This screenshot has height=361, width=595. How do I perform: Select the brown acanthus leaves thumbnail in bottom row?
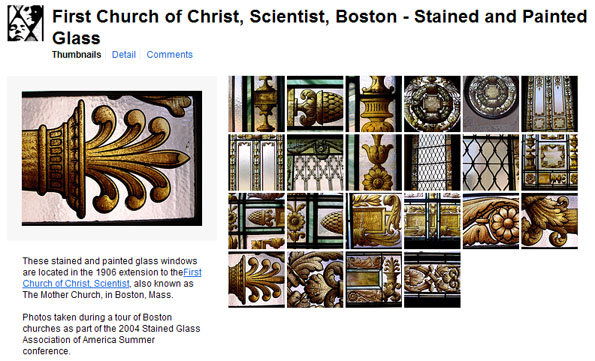[x=315, y=279]
